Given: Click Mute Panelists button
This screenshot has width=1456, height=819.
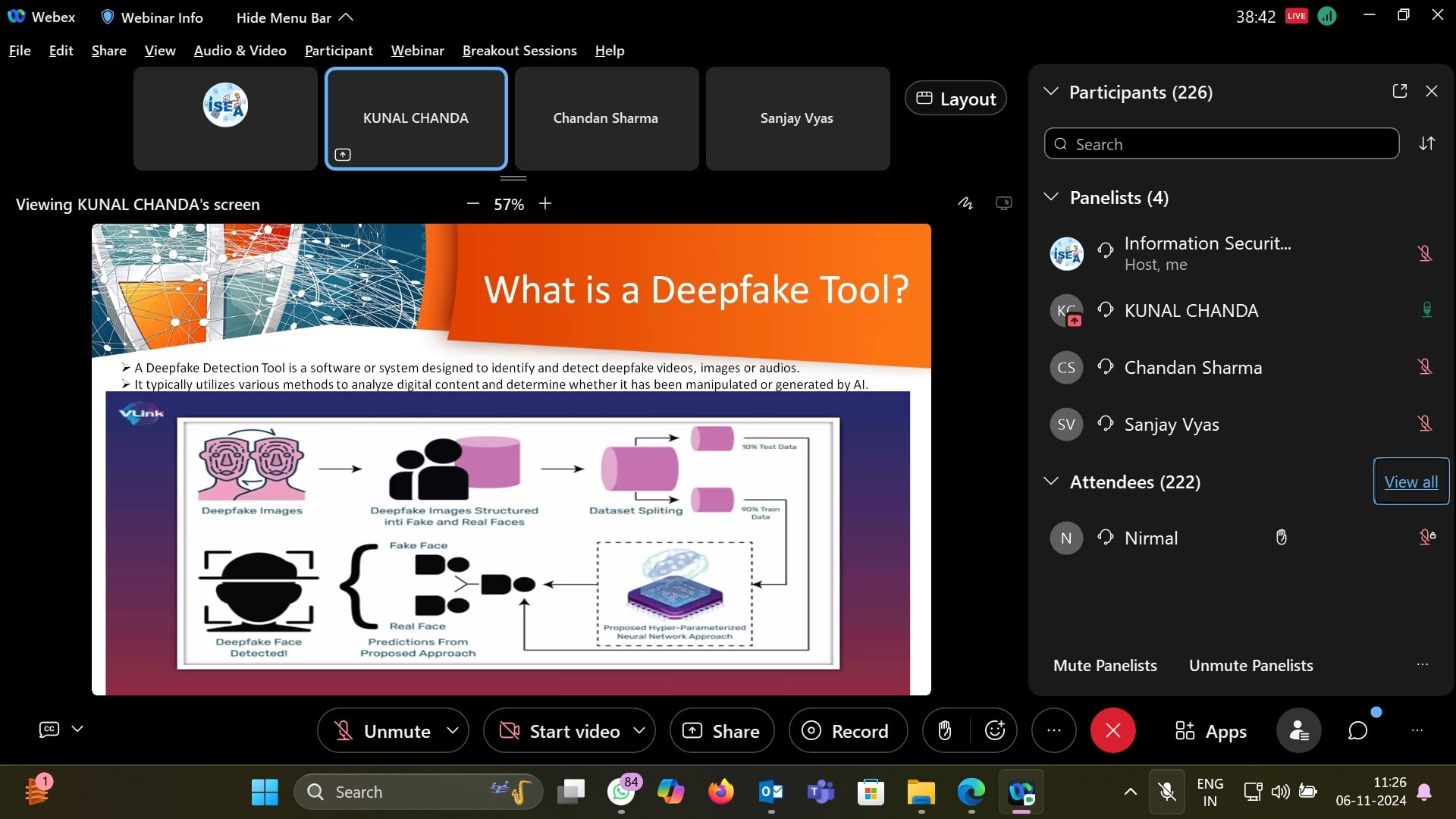Looking at the screenshot, I should [x=1105, y=665].
